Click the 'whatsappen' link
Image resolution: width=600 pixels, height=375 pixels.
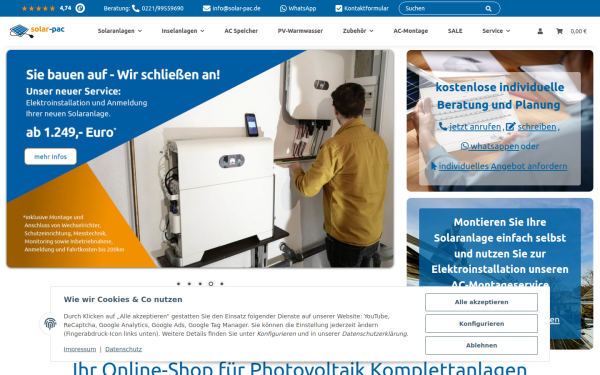point(494,146)
